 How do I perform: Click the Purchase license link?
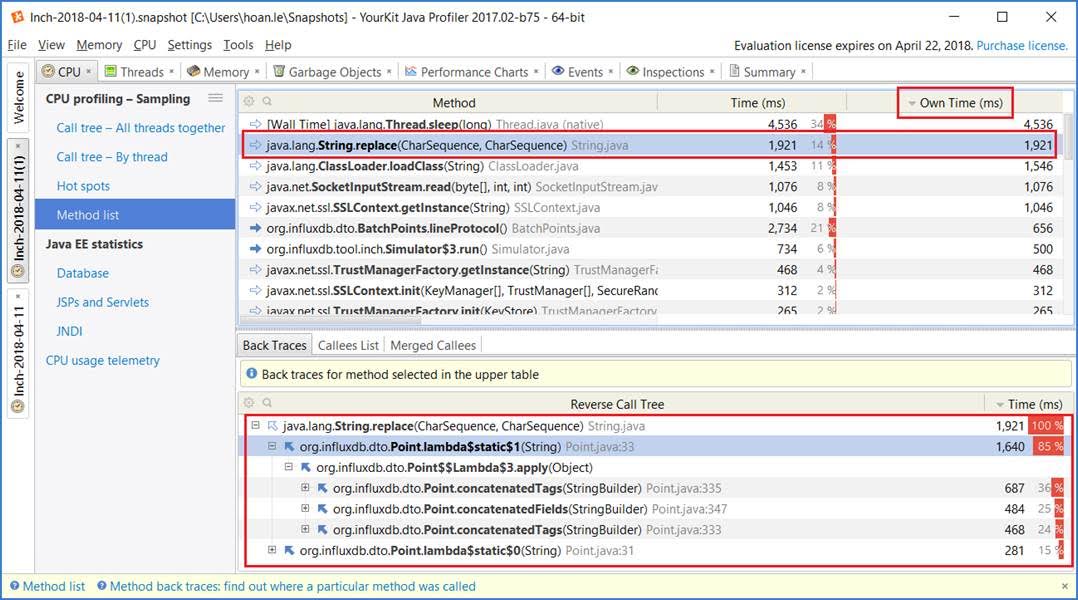[1022, 46]
